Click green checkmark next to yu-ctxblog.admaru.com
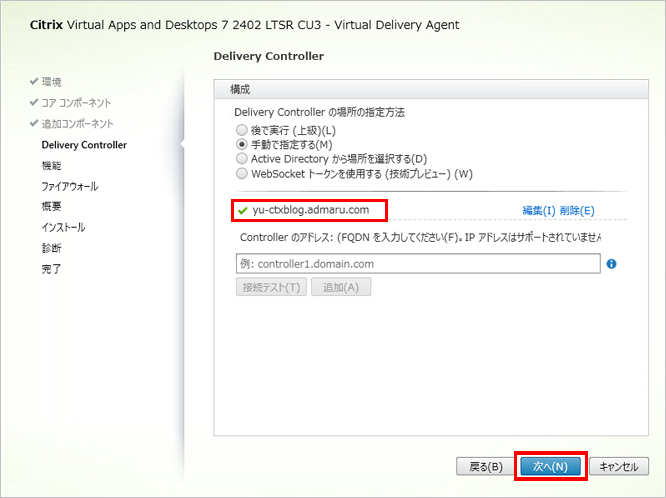The height and width of the screenshot is (498, 666). pyautogui.click(x=242, y=210)
